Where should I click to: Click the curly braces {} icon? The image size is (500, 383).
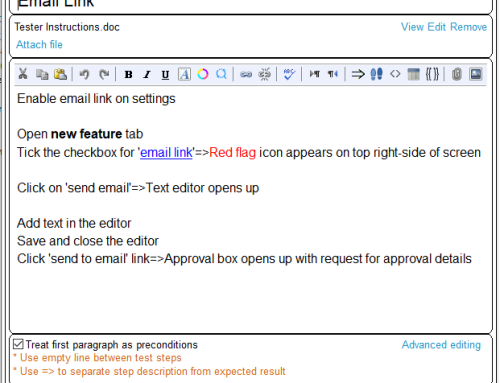432,74
